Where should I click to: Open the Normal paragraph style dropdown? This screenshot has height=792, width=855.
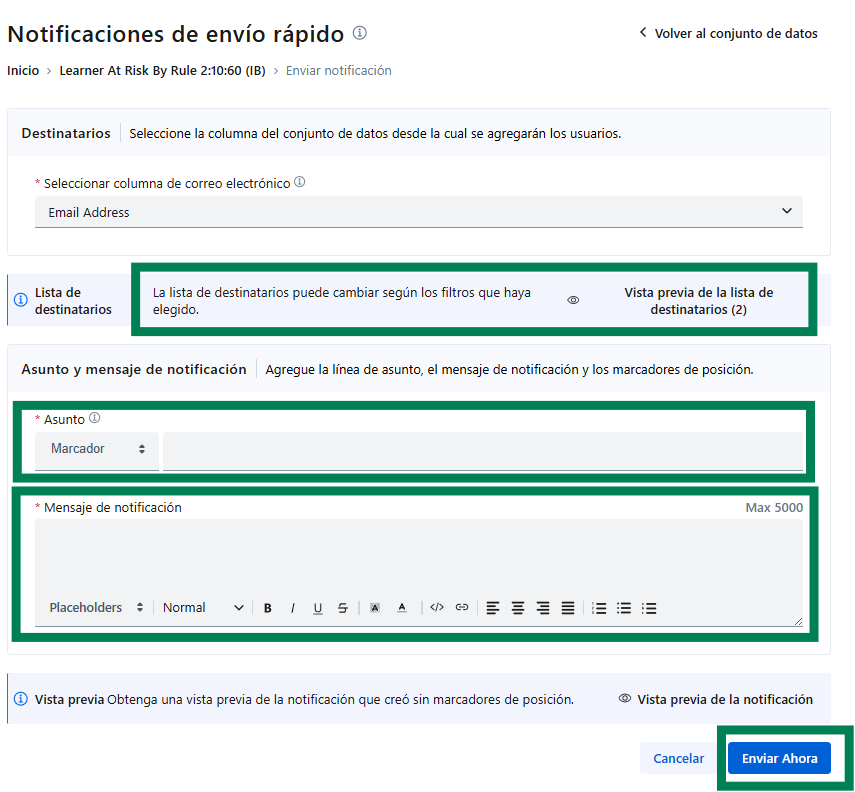pyautogui.click(x=203, y=608)
